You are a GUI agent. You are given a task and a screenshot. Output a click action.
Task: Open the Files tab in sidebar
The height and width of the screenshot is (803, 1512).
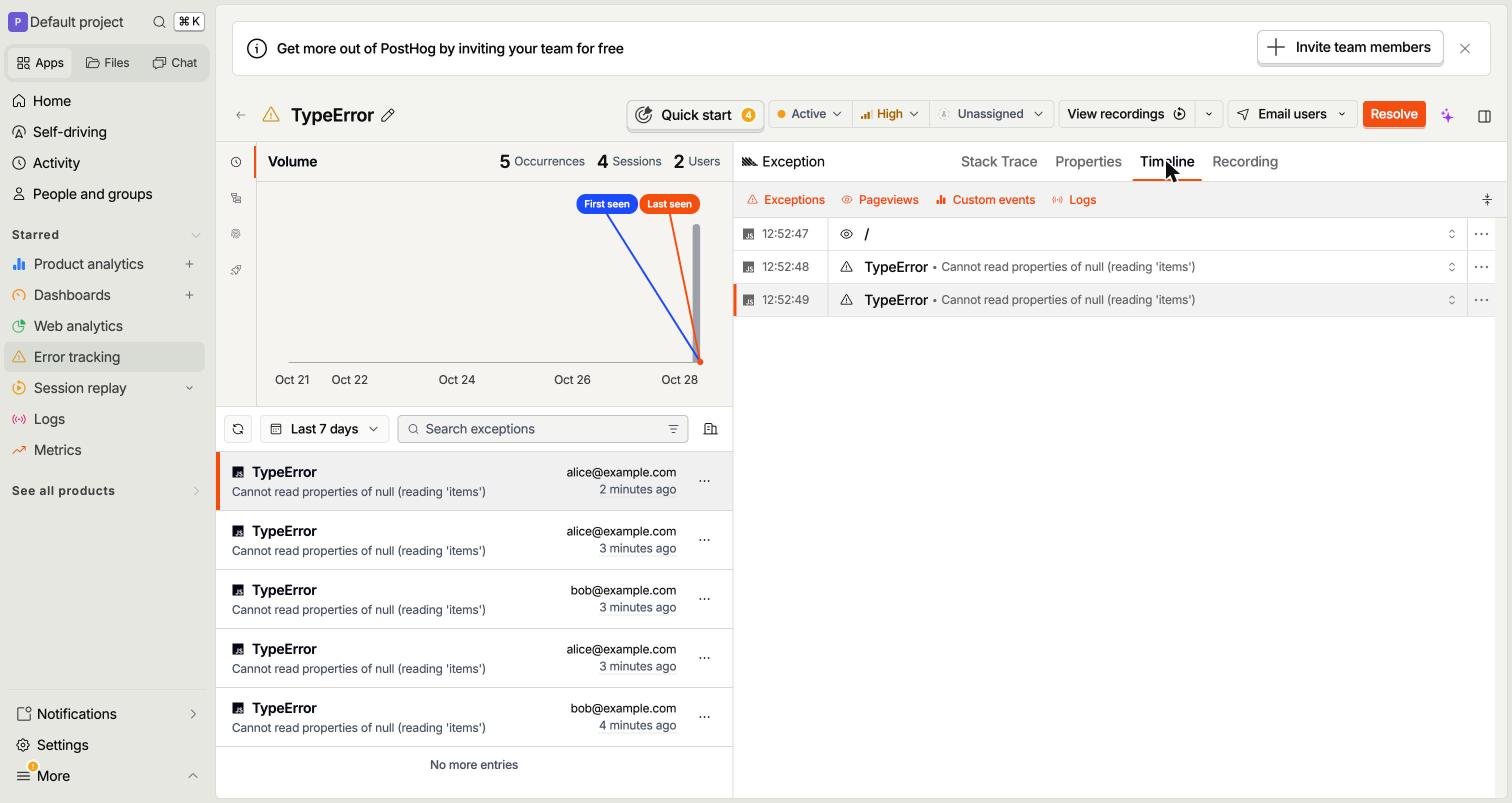pos(108,63)
